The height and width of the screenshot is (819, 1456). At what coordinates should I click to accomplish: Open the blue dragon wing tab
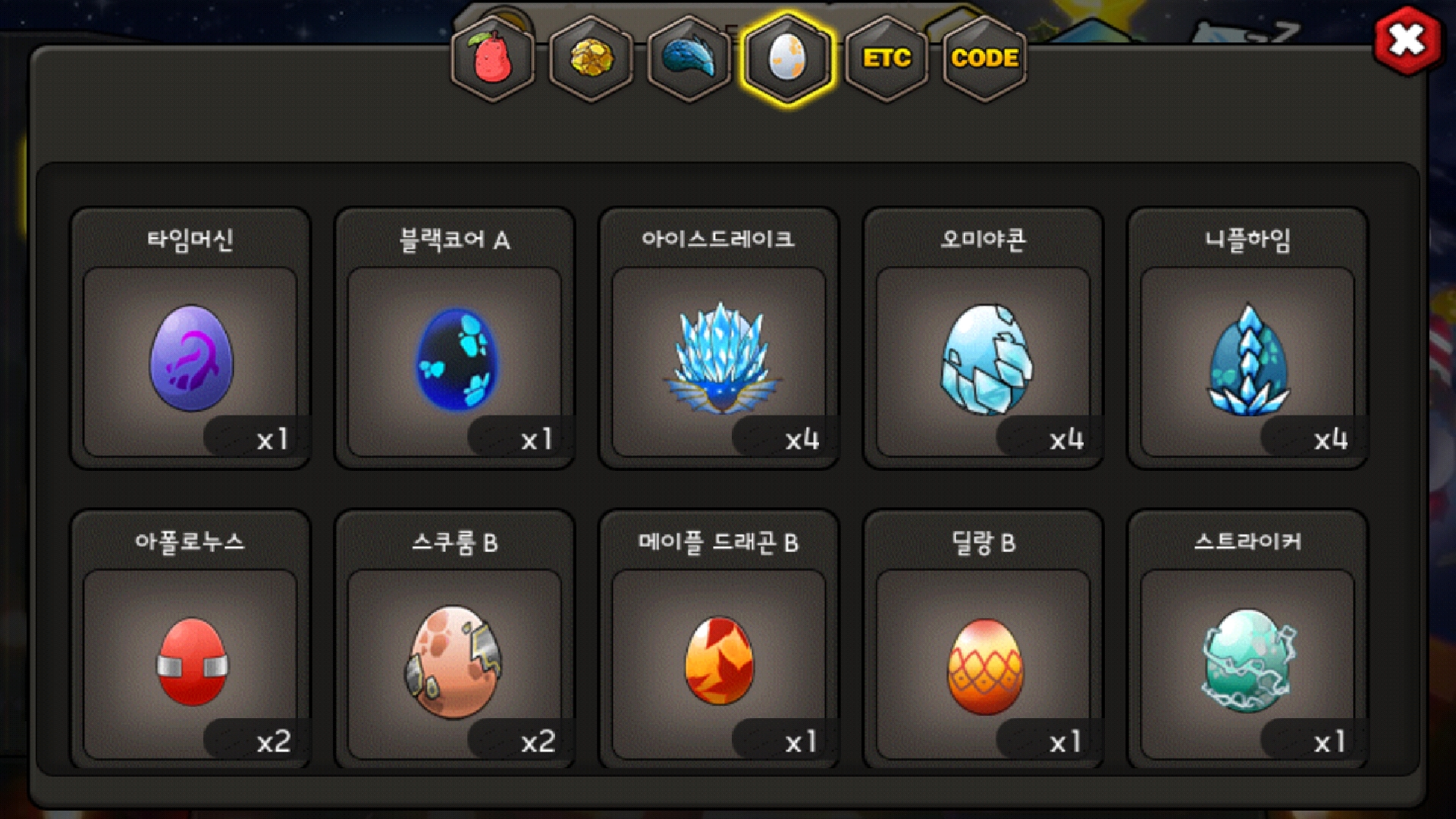[689, 58]
